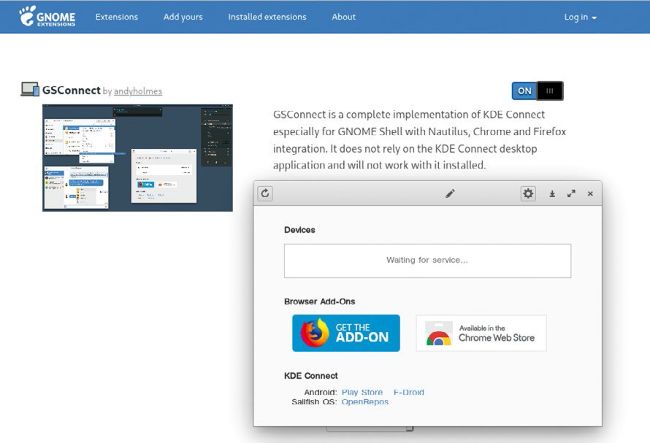Screen dimensions: 650x443
Task: Open Installed extensions in the navbar
Action: (267, 17)
